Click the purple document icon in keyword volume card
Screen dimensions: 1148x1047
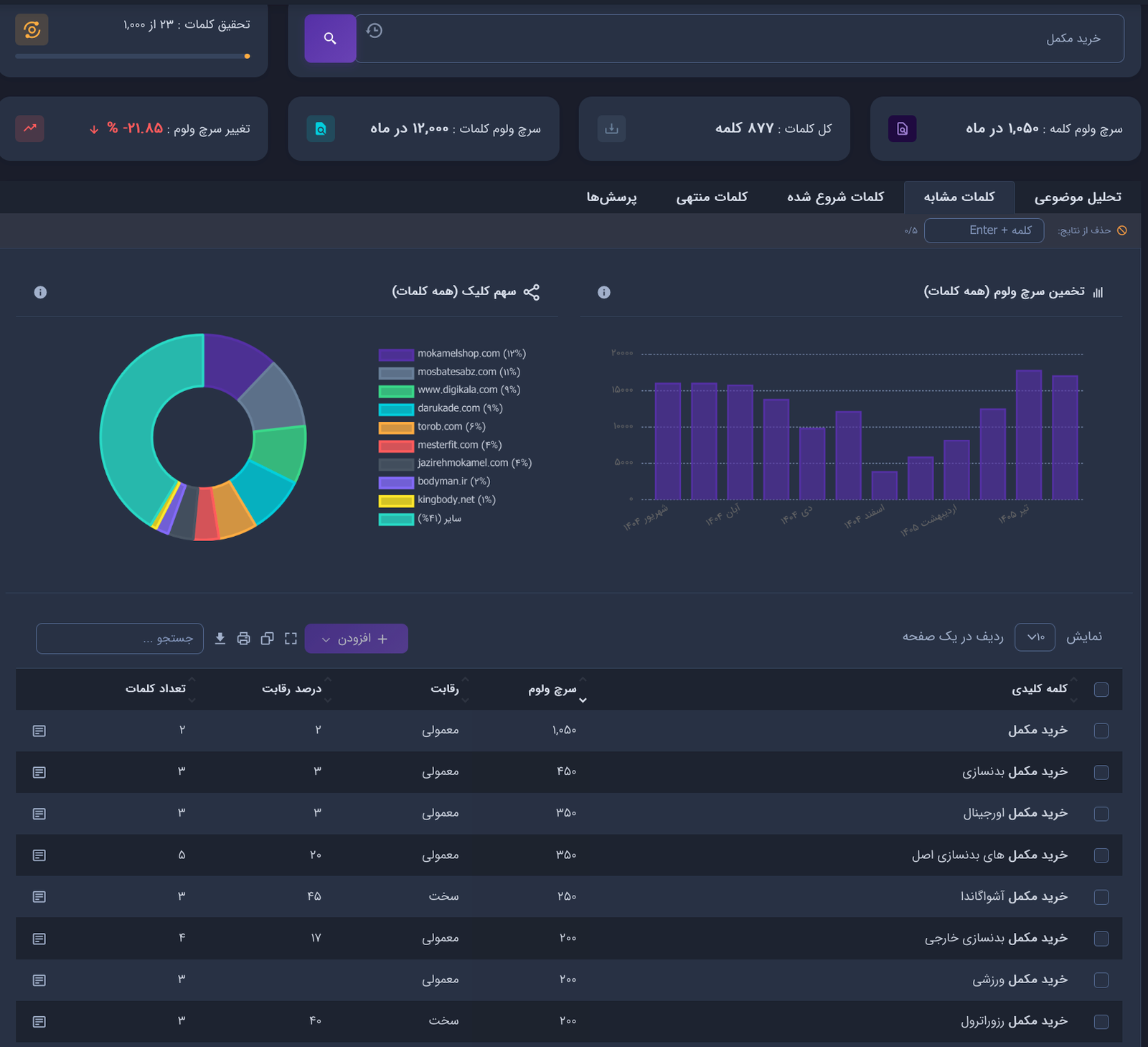(902, 128)
